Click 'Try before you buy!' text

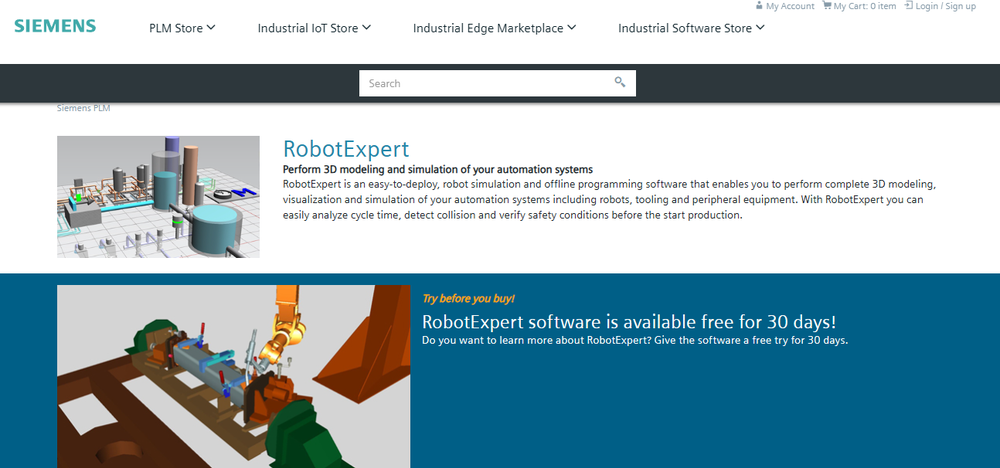coord(468,298)
